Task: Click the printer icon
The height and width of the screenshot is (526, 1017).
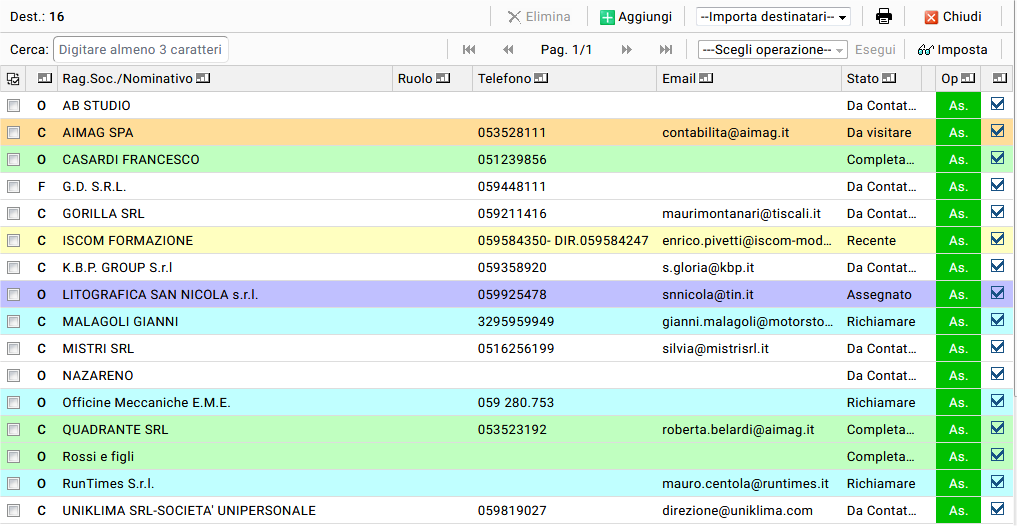Action: [883, 17]
